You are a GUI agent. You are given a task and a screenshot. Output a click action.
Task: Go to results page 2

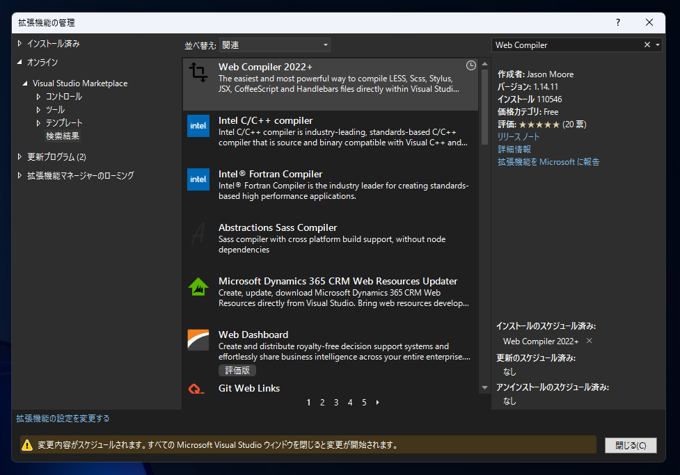tap(322, 403)
